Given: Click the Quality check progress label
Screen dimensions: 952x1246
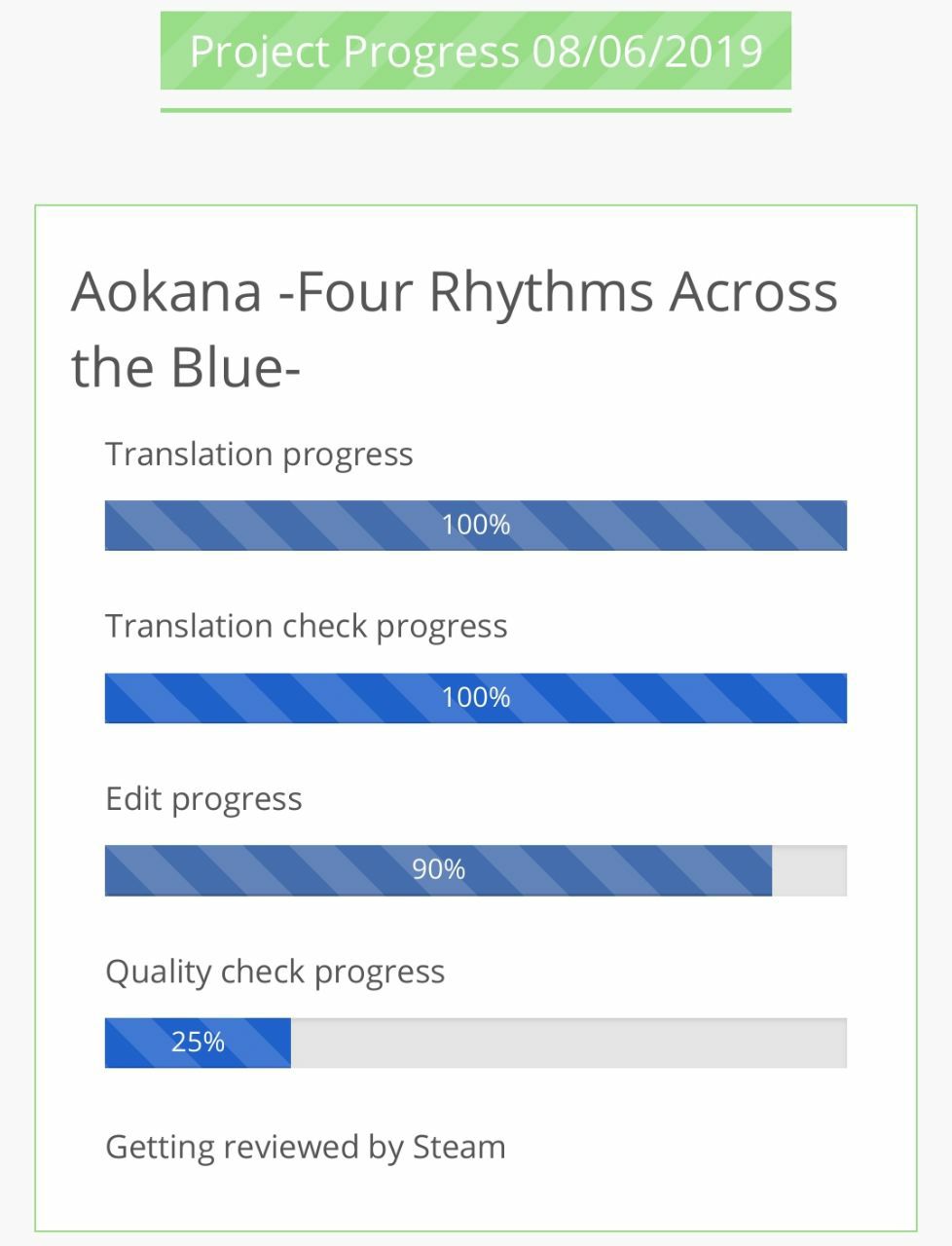Looking at the screenshot, I should (x=275, y=972).
